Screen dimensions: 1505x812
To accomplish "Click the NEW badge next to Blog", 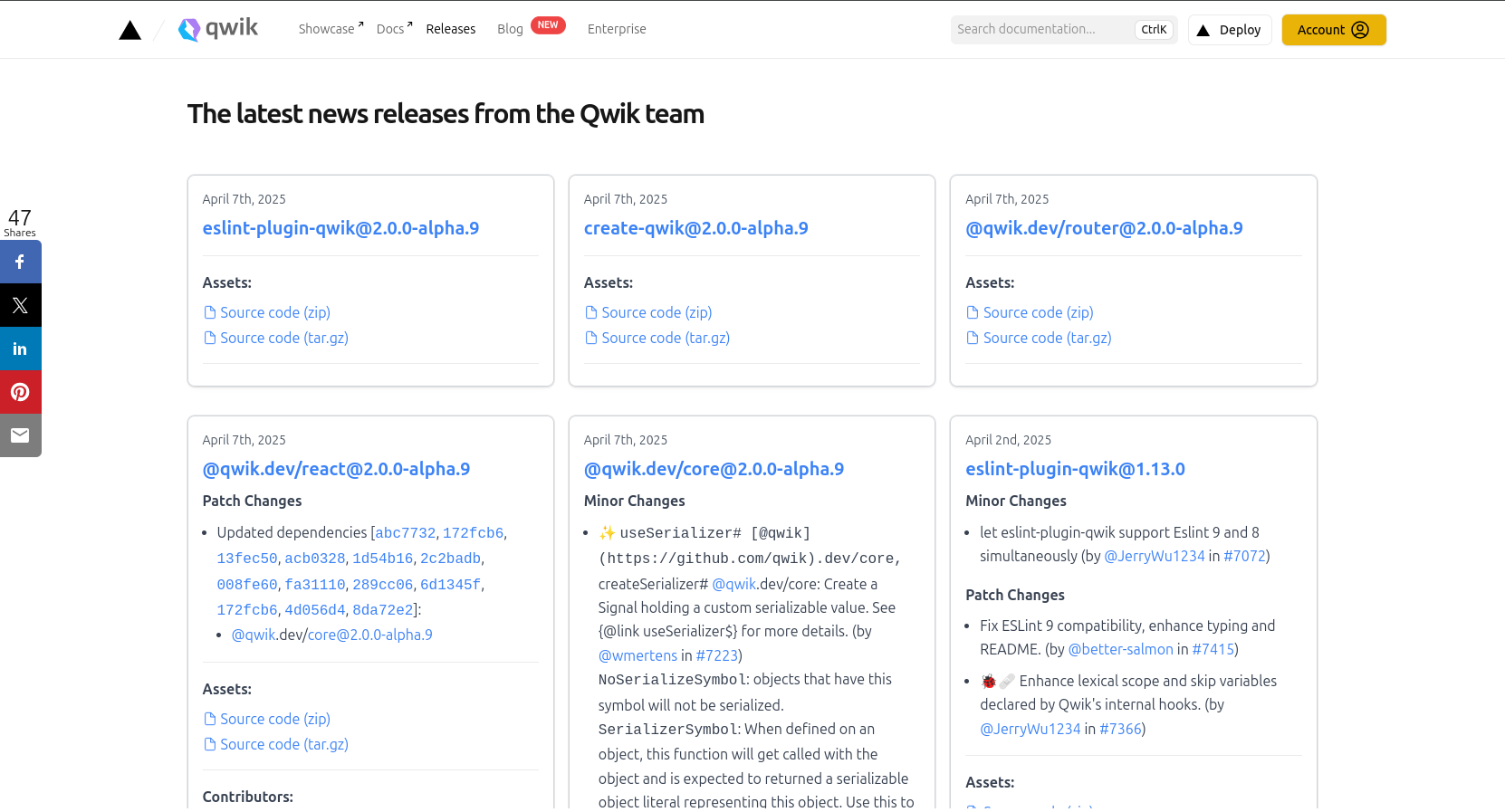I will click(548, 25).
